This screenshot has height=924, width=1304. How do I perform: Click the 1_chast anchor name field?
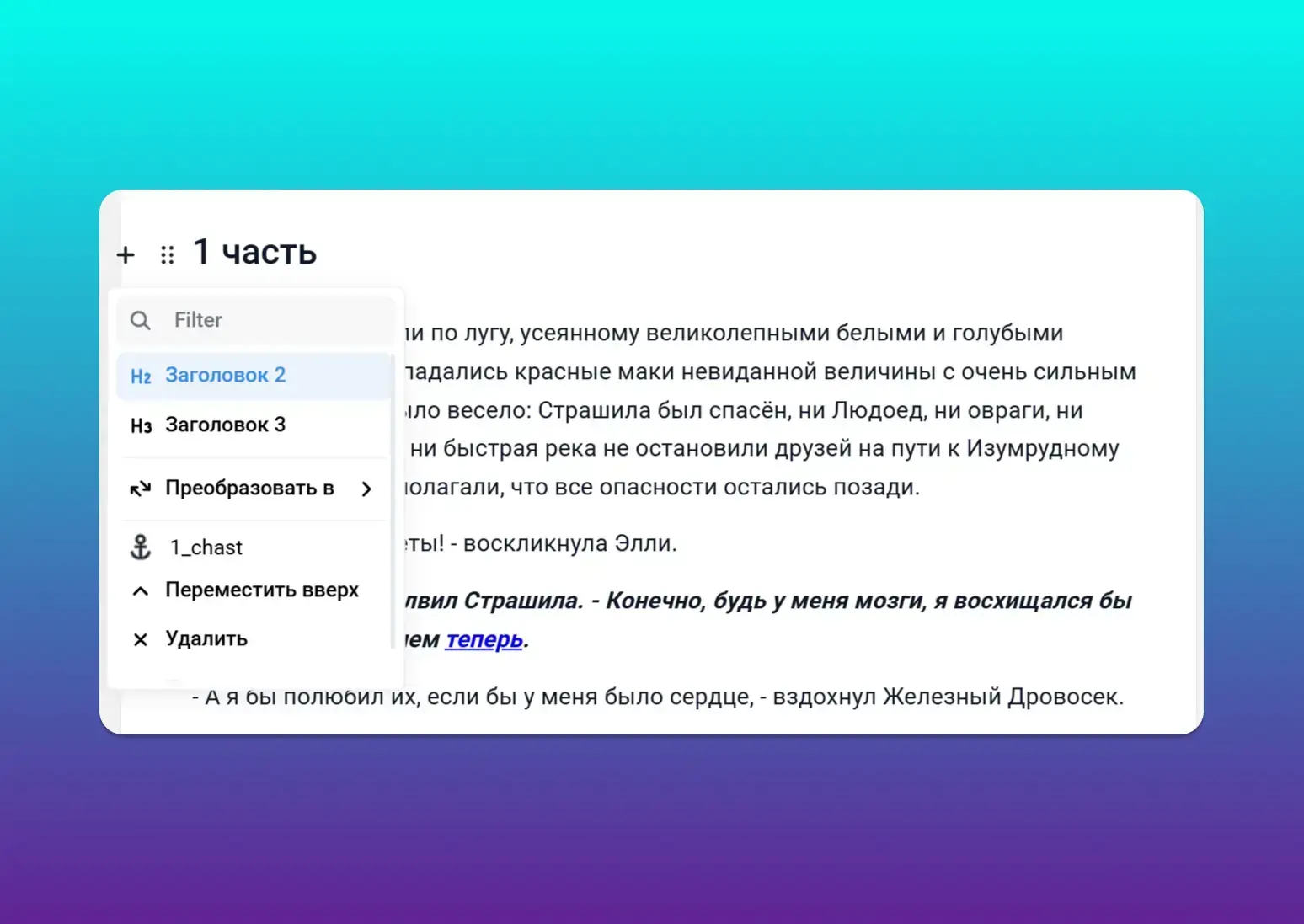(x=206, y=547)
